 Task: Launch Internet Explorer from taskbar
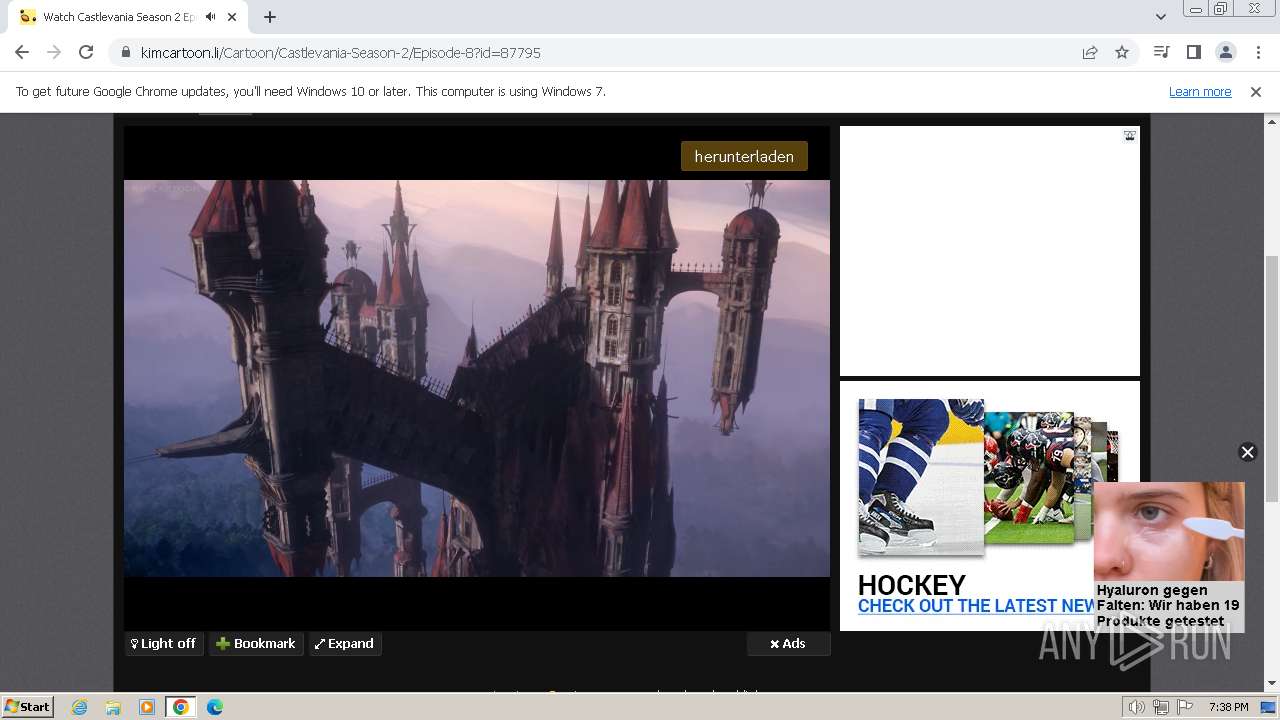pos(79,707)
